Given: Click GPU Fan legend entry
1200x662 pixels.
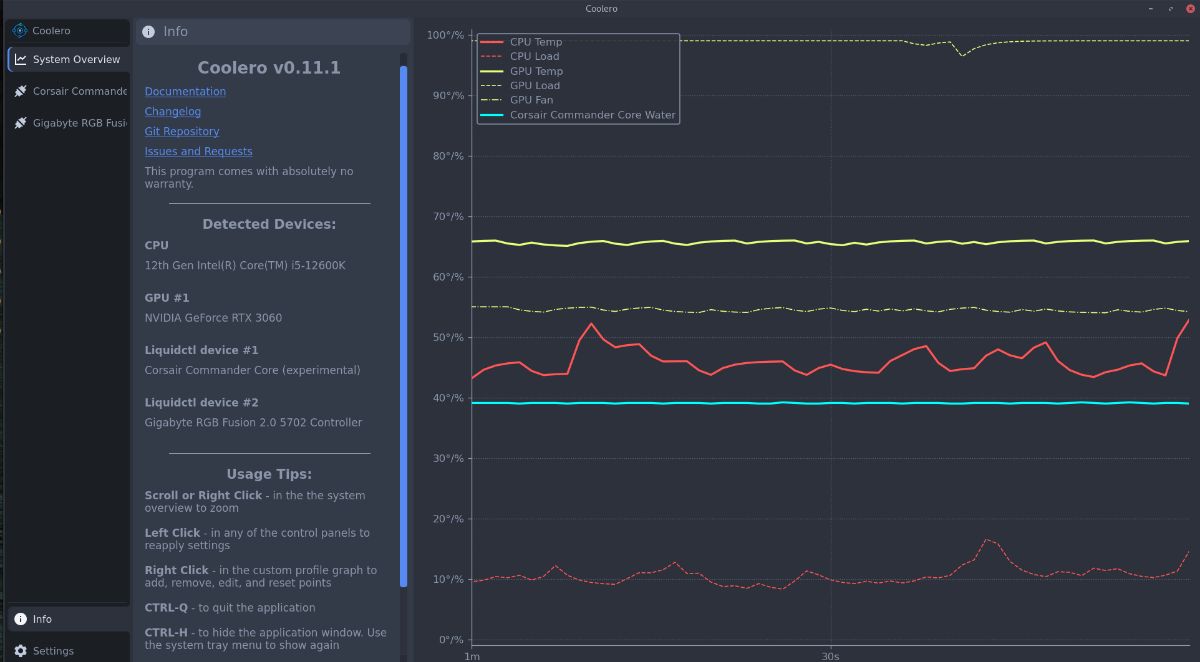Looking at the screenshot, I should click(517, 100).
